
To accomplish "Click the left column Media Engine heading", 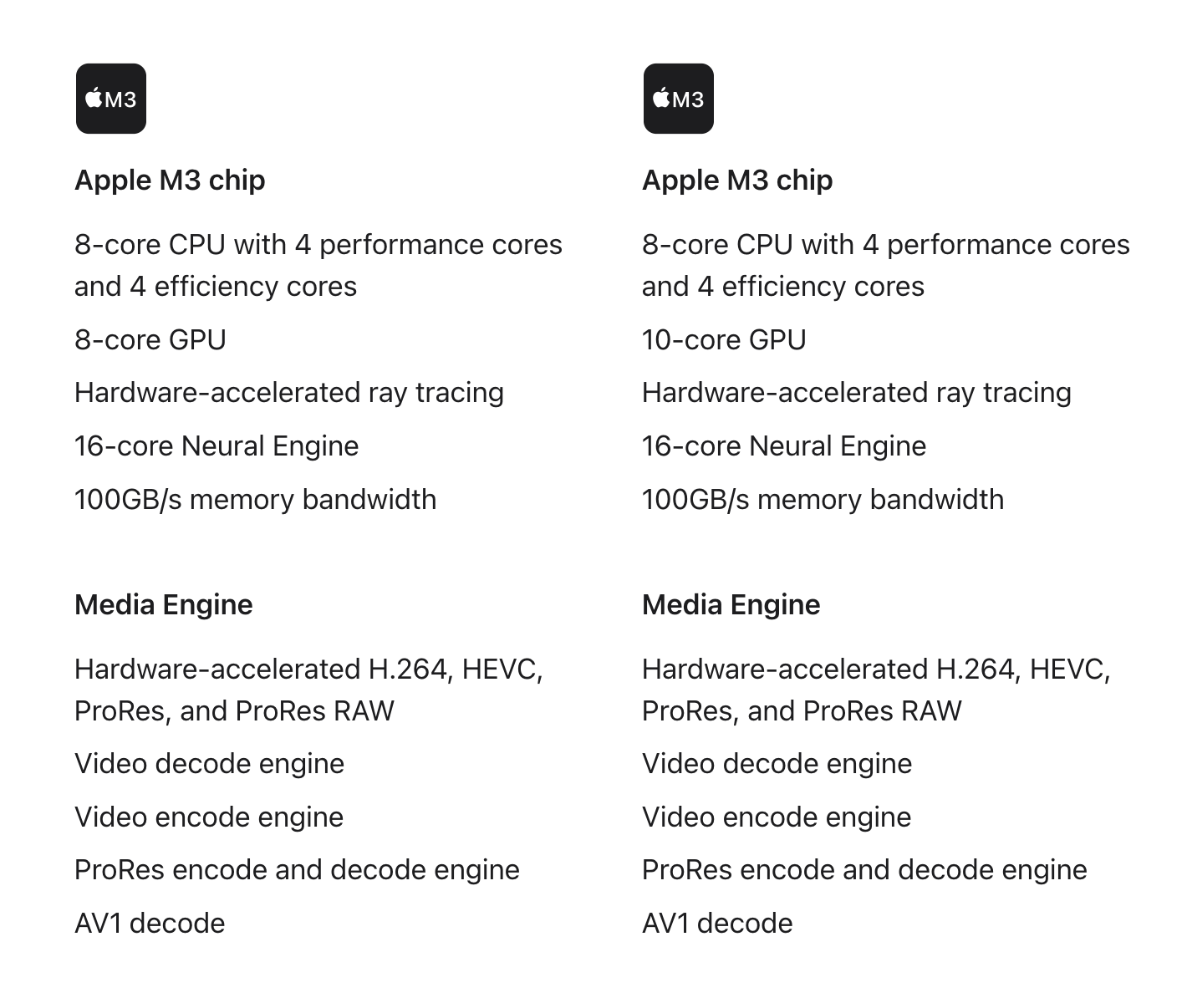I will click(164, 605).
